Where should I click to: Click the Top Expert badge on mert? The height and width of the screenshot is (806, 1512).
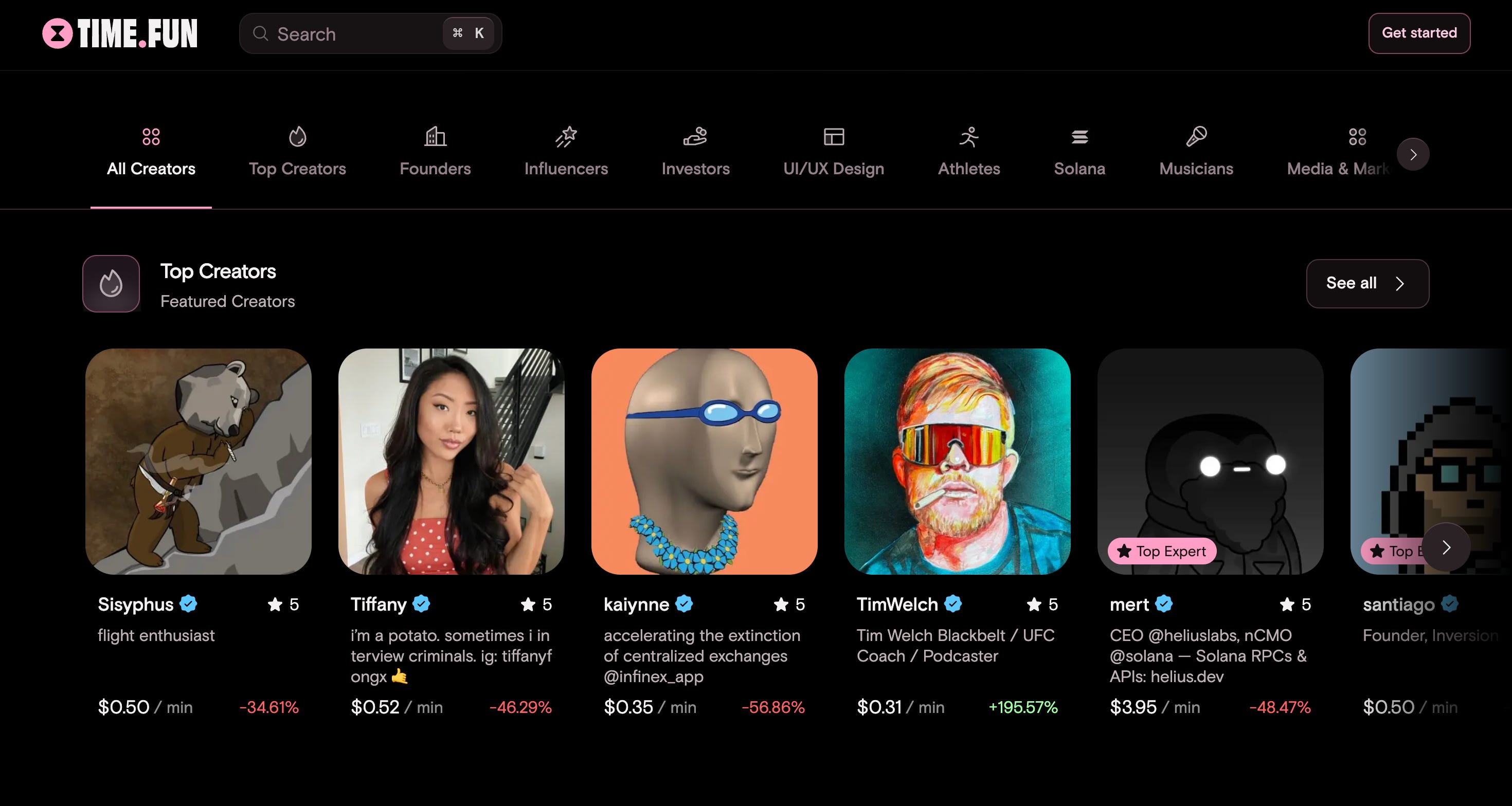(1162, 551)
